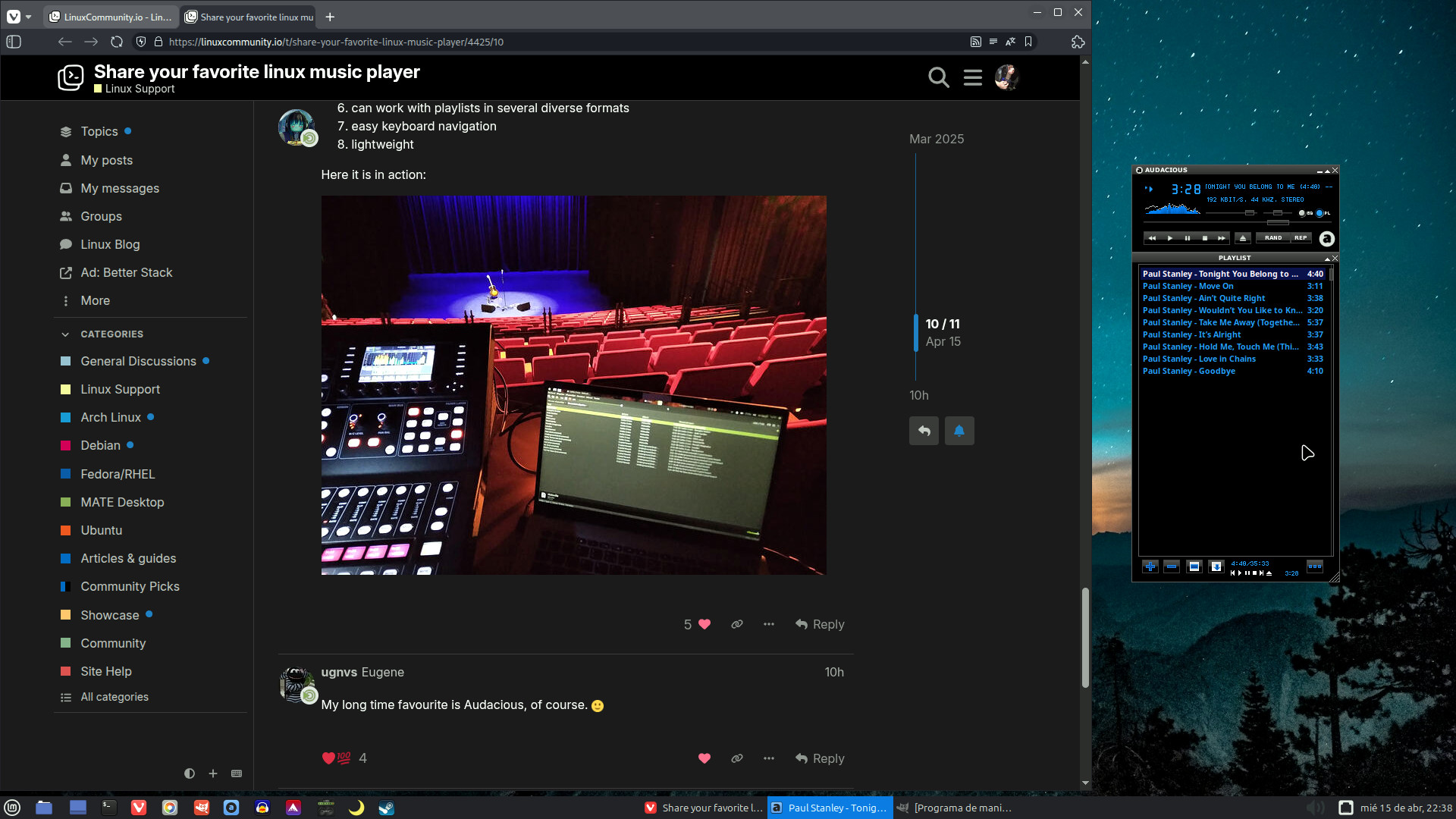Click the notification bell for this topic
The image size is (1456, 819).
(x=959, y=431)
